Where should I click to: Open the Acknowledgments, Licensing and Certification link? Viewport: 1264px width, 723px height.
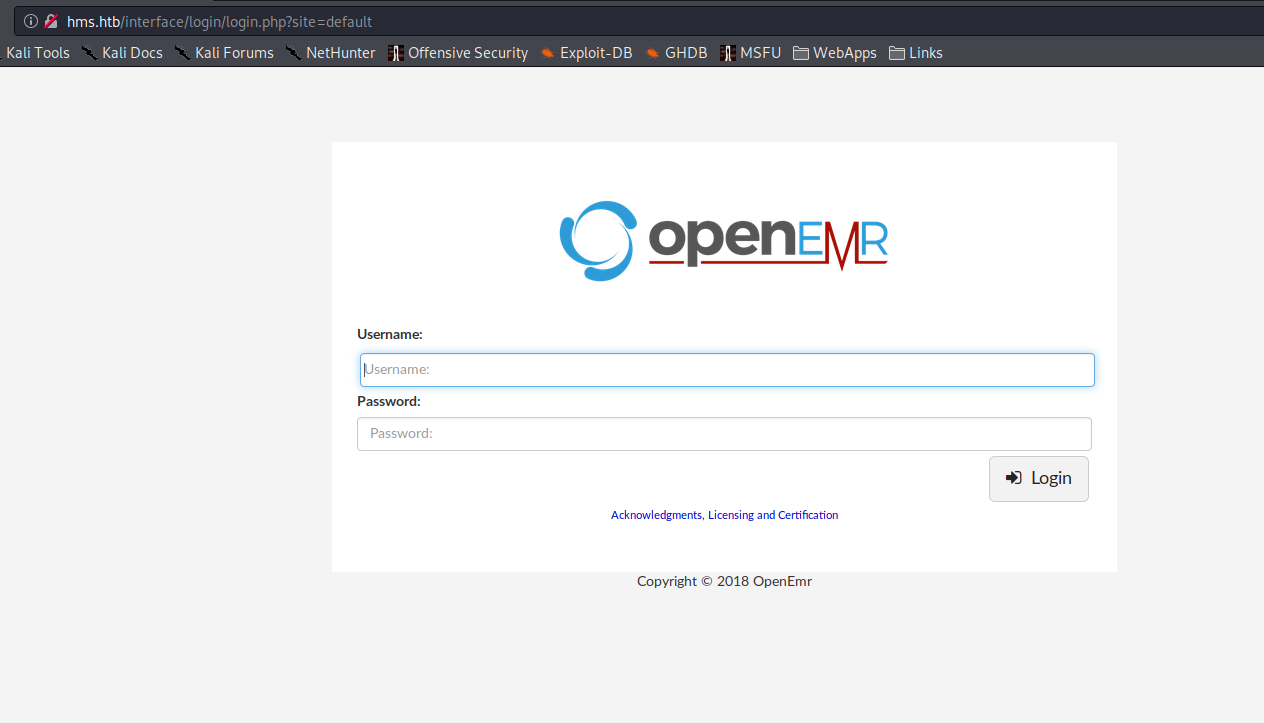(724, 514)
